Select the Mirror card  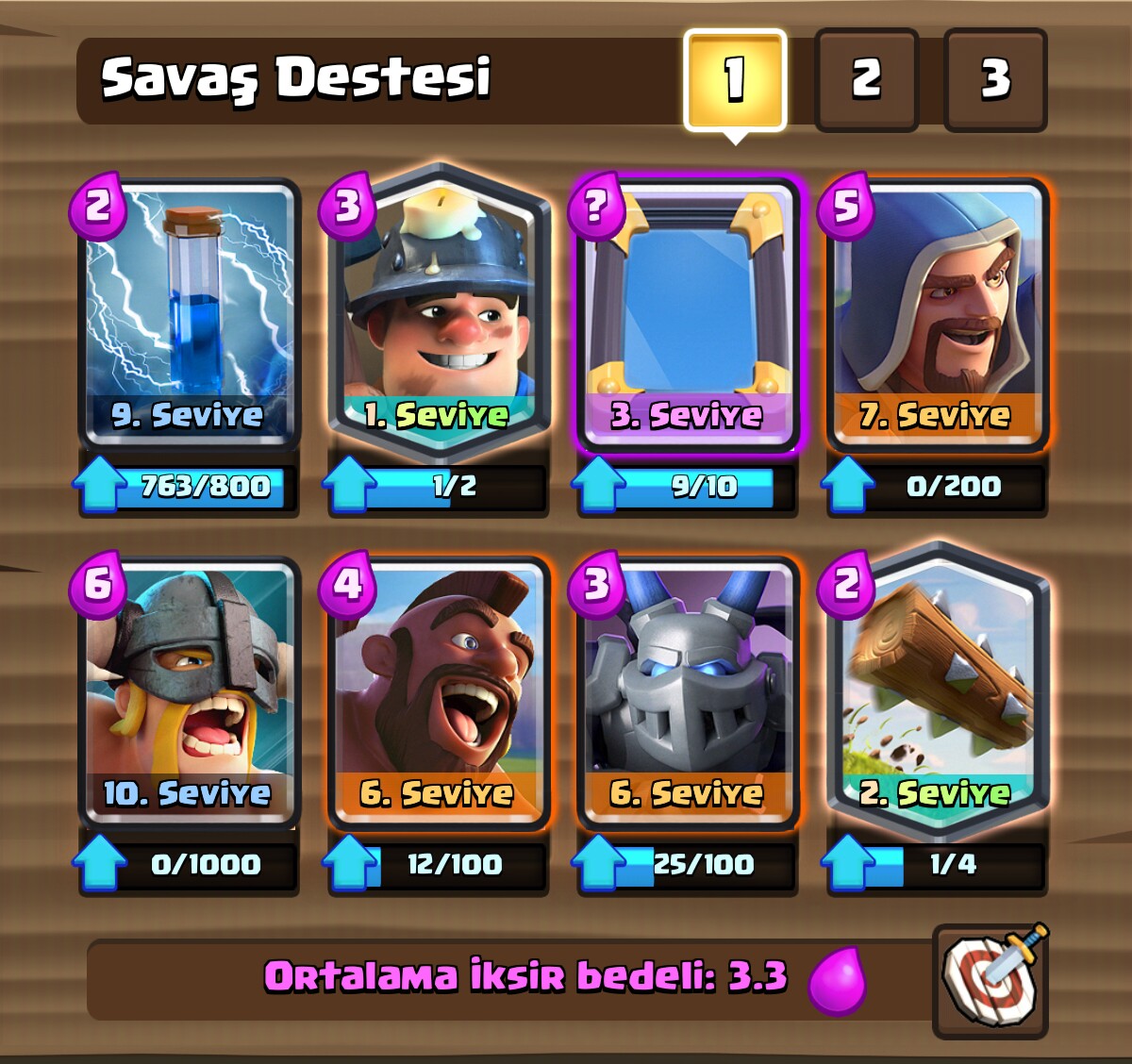click(687, 313)
